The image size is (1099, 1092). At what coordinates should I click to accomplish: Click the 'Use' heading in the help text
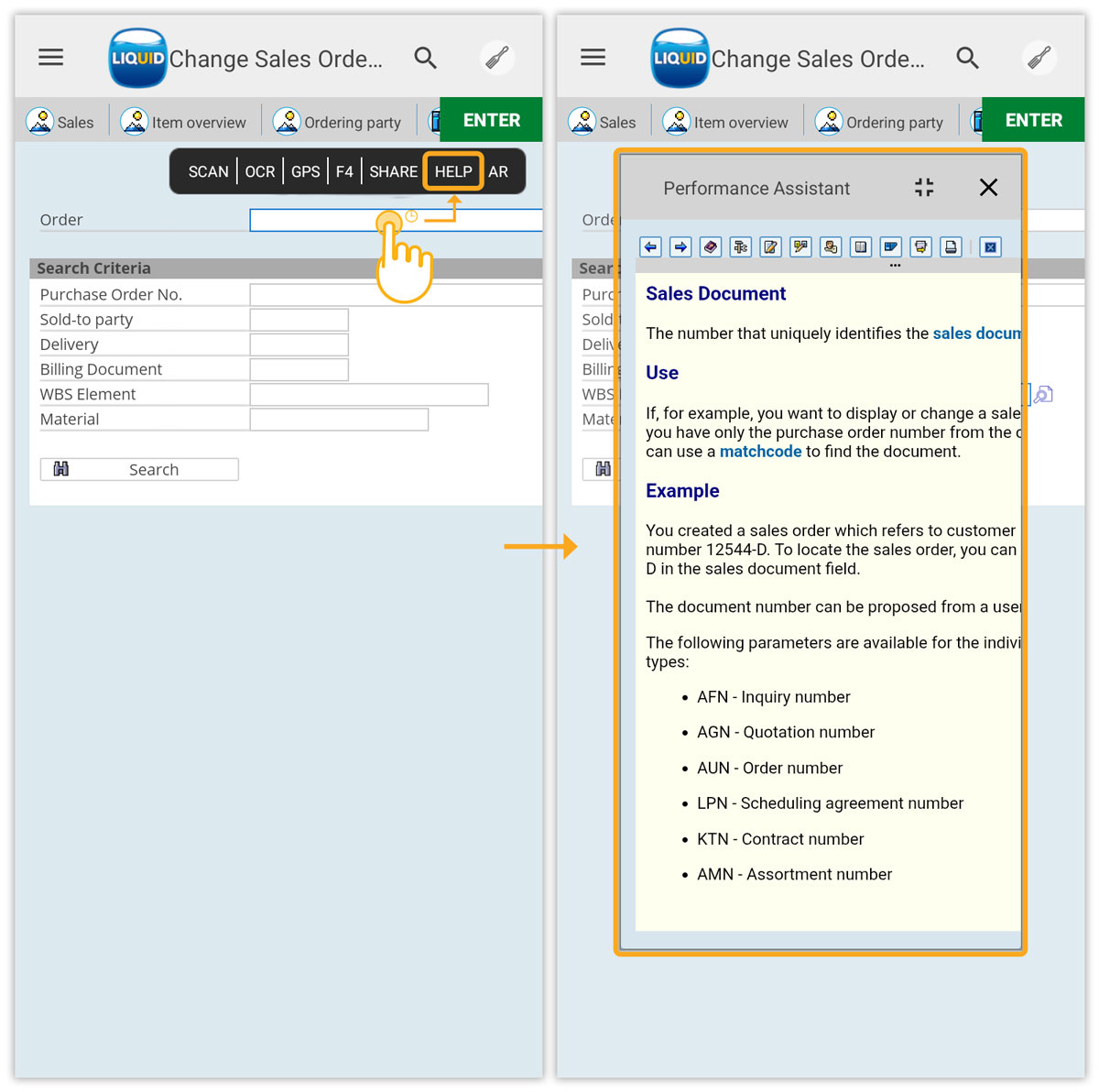click(662, 373)
